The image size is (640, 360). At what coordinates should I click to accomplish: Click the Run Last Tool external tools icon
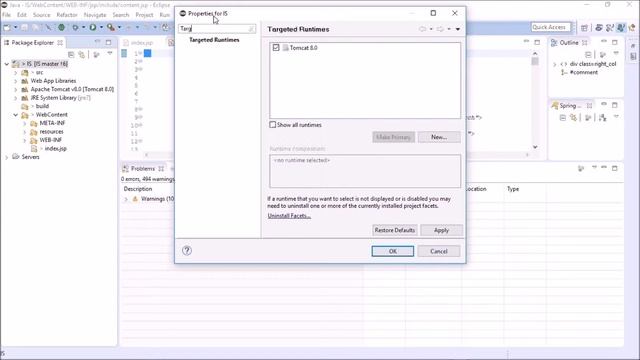[111, 27]
